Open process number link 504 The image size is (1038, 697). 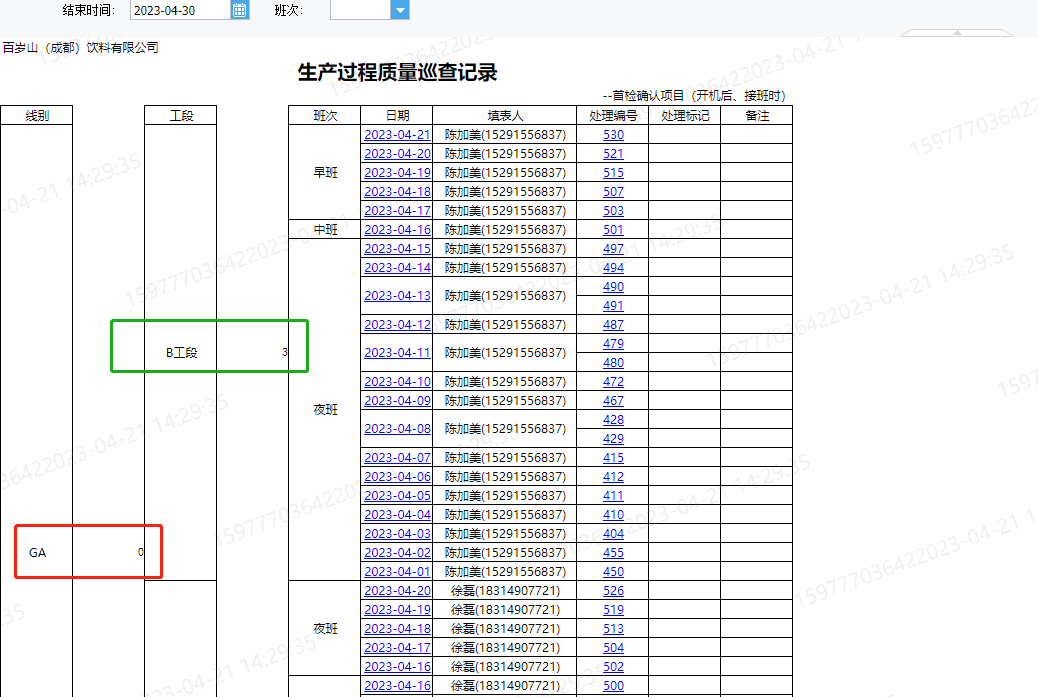pyautogui.click(x=613, y=648)
